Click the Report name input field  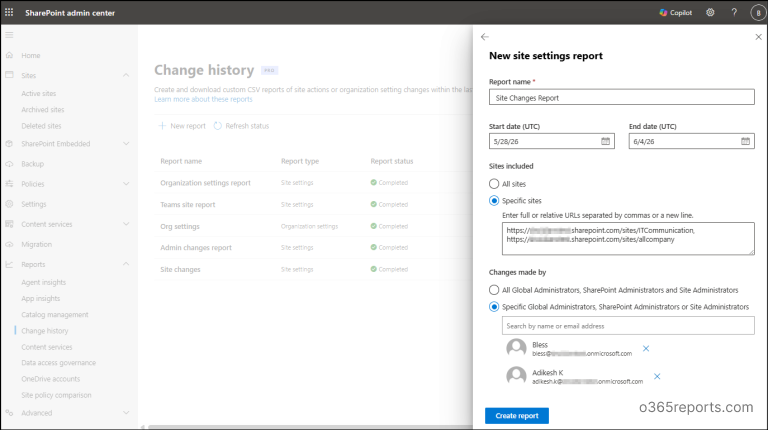tap(622, 97)
